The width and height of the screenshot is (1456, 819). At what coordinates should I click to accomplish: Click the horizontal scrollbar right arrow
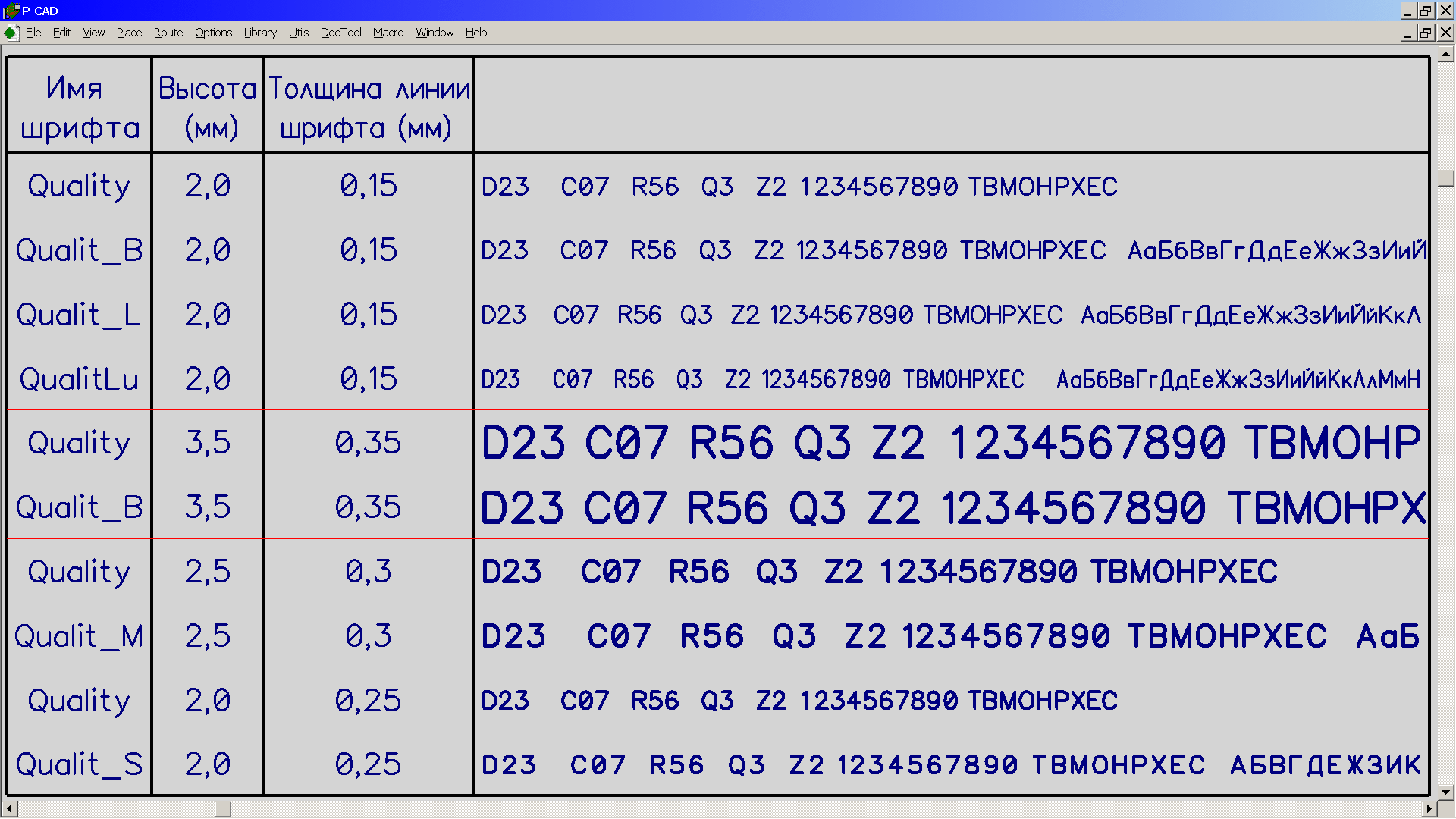[x=1429, y=808]
